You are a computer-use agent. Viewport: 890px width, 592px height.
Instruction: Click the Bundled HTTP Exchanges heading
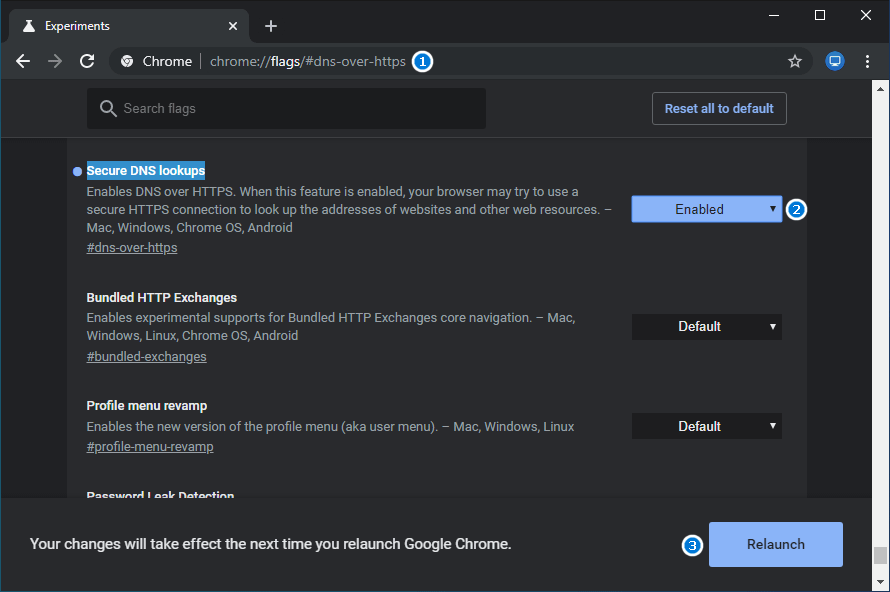162,298
